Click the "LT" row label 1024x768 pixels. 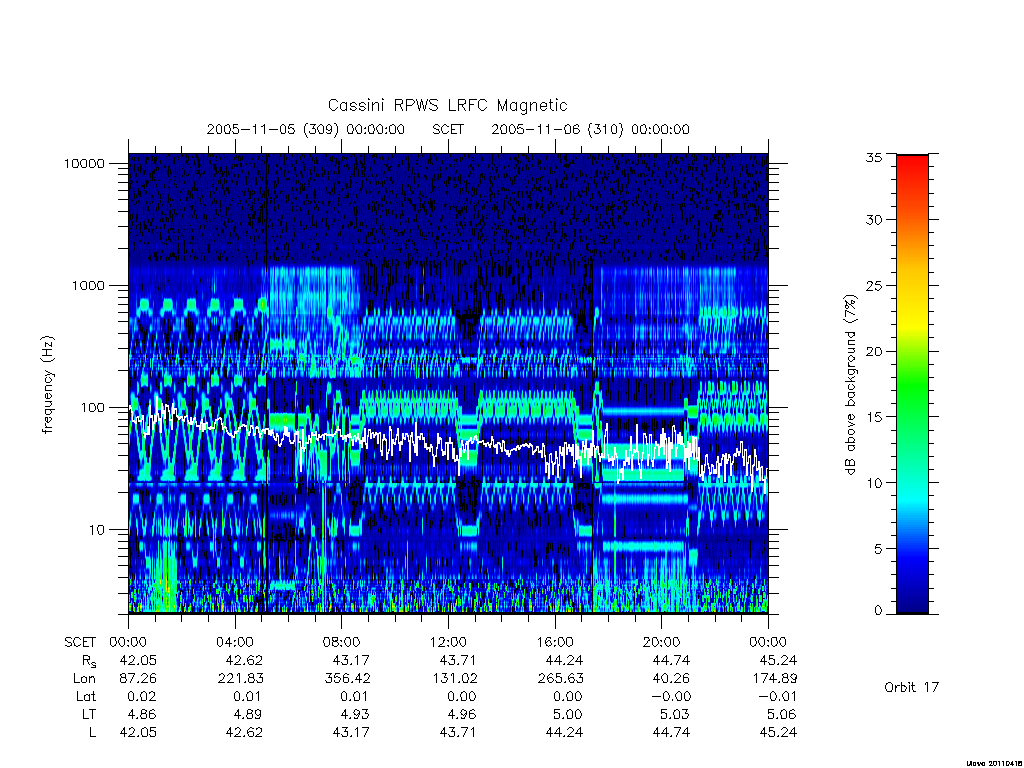pyautogui.click(x=89, y=714)
